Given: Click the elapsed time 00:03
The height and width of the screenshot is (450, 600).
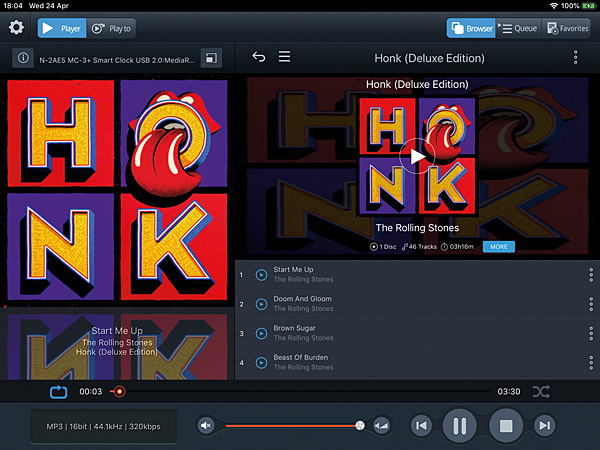Looking at the screenshot, I should tap(91, 391).
